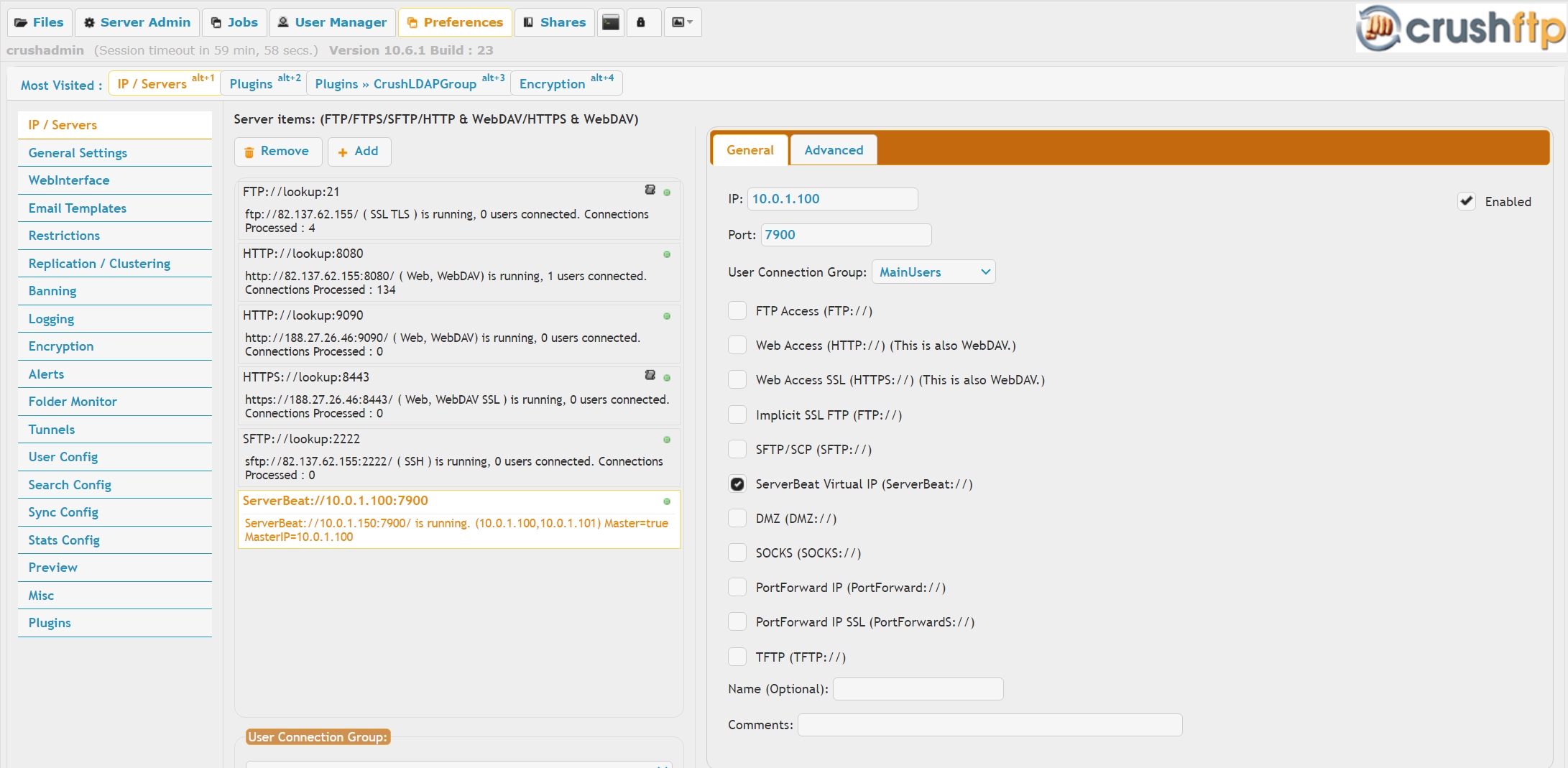Viewport: 1568px width, 768px height.
Task: Click green status dot of HTTPS://lookup:8443
Action: click(x=667, y=378)
